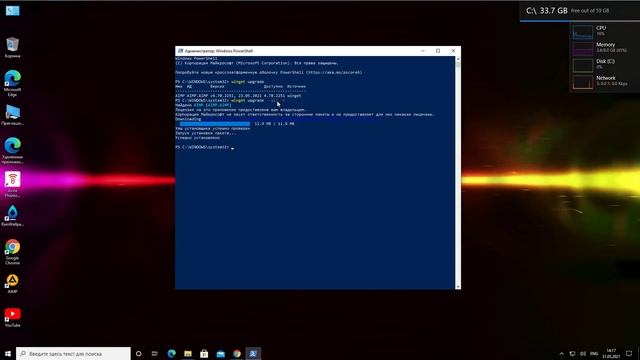Image resolution: width=640 pixels, height=360 pixels.
Task: Click the PowerShell scrollbar down arrow
Action: click(x=458, y=287)
